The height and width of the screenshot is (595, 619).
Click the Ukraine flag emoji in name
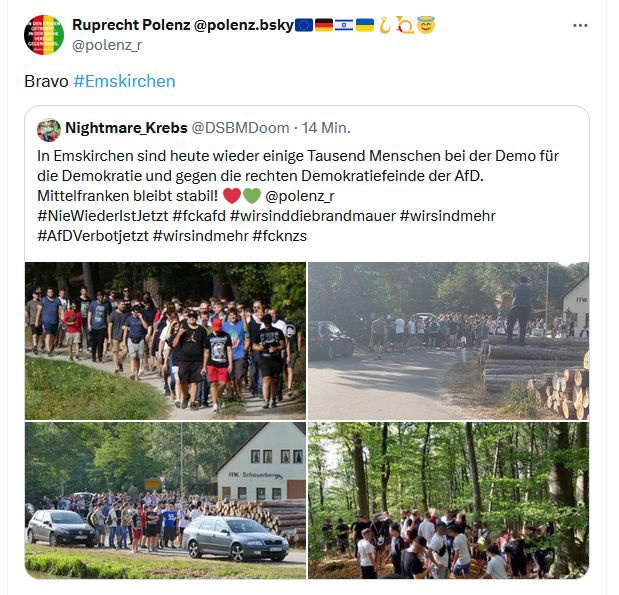point(365,25)
